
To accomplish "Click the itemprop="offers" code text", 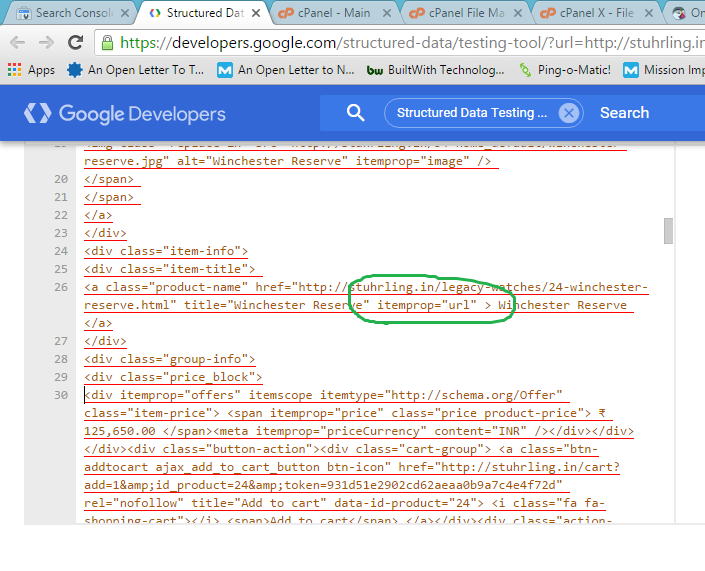I will tap(180, 395).
